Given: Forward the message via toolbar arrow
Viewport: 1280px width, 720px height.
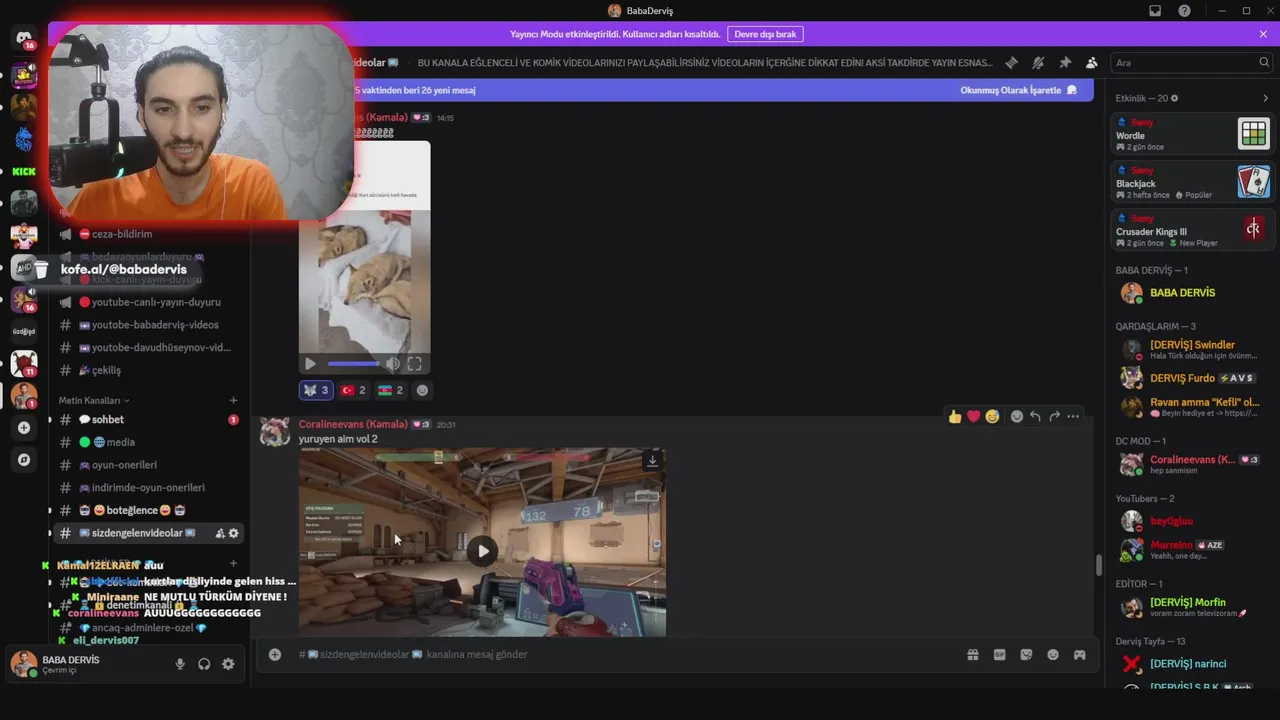Looking at the screenshot, I should tap(1054, 416).
